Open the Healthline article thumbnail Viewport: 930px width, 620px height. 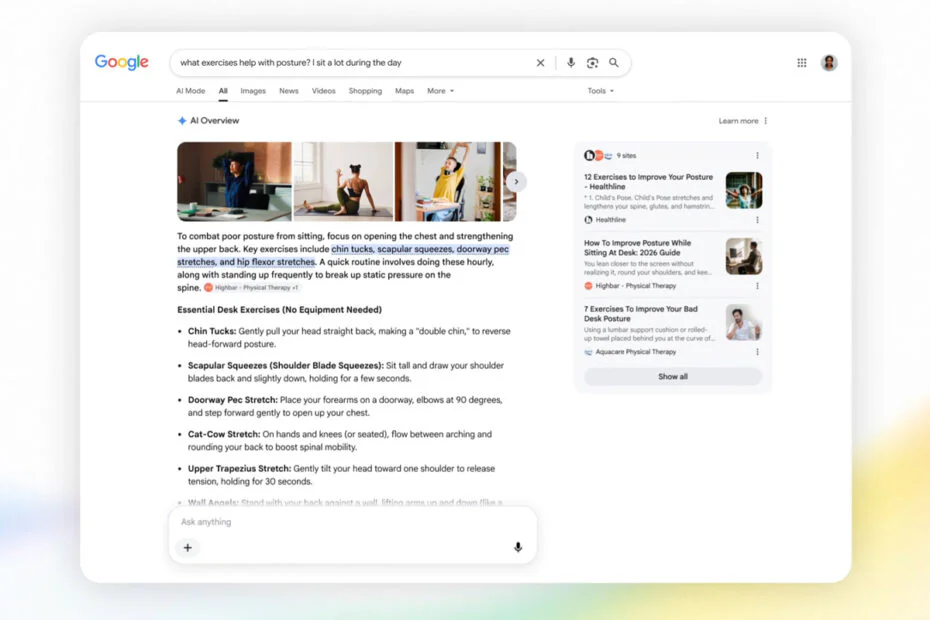coord(744,190)
